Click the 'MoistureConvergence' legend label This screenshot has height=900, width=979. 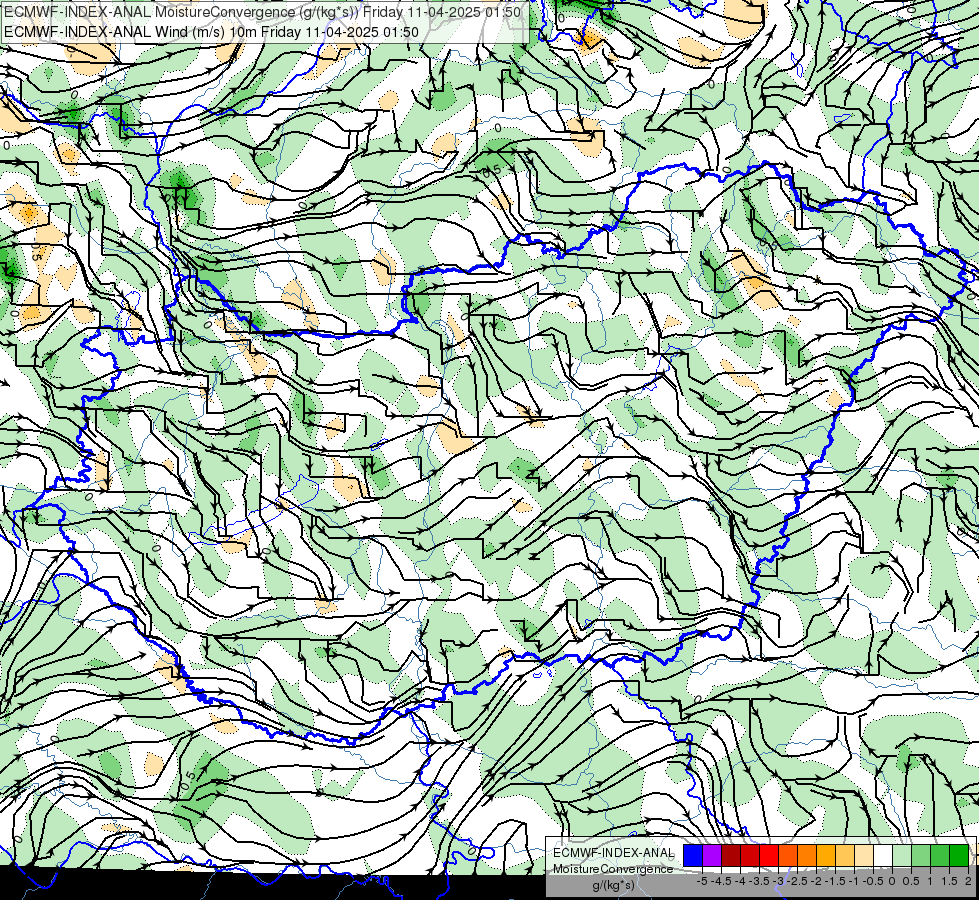pyautogui.click(x=613, y=869)
